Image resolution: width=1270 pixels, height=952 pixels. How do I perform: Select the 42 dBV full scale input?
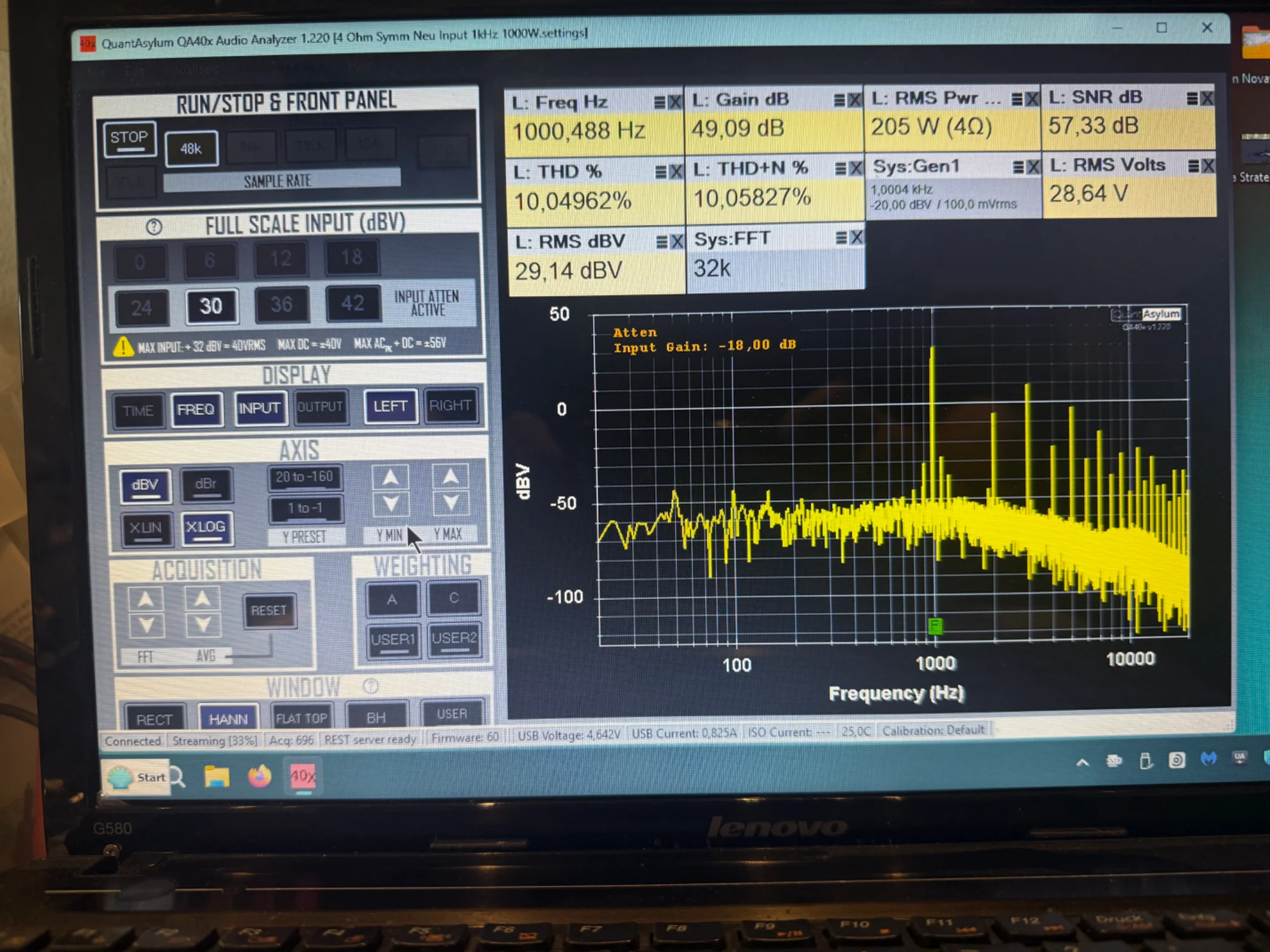pos(353,303)
